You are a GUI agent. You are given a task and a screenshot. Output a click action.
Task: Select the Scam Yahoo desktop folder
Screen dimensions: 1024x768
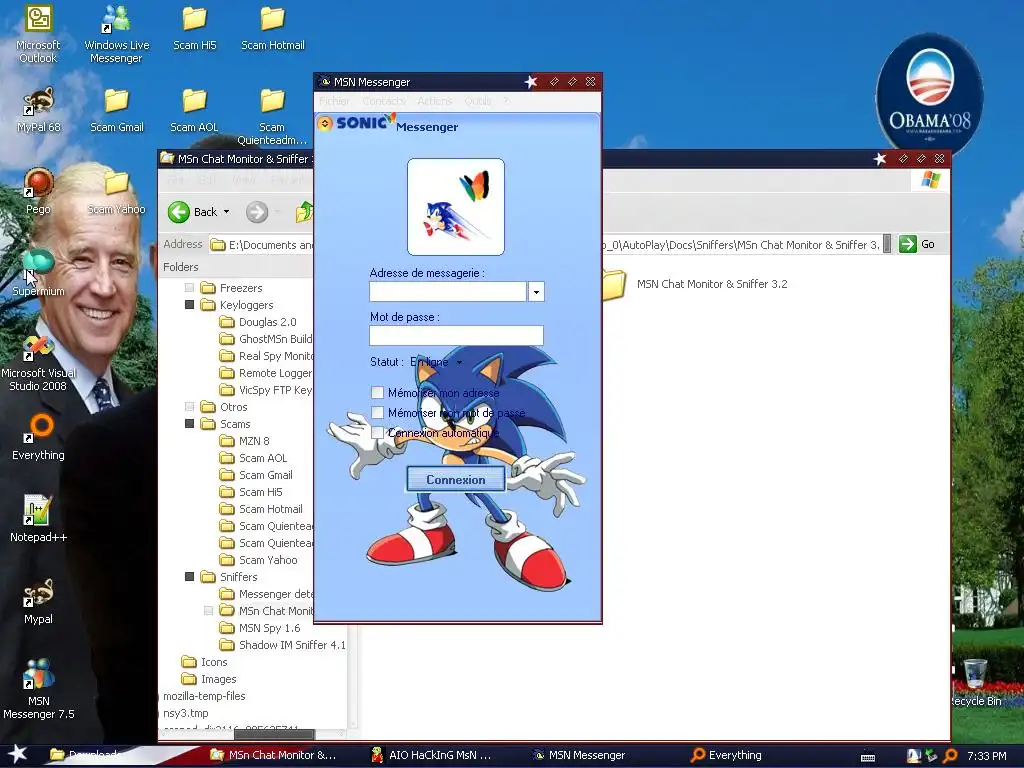coord(116,191)
